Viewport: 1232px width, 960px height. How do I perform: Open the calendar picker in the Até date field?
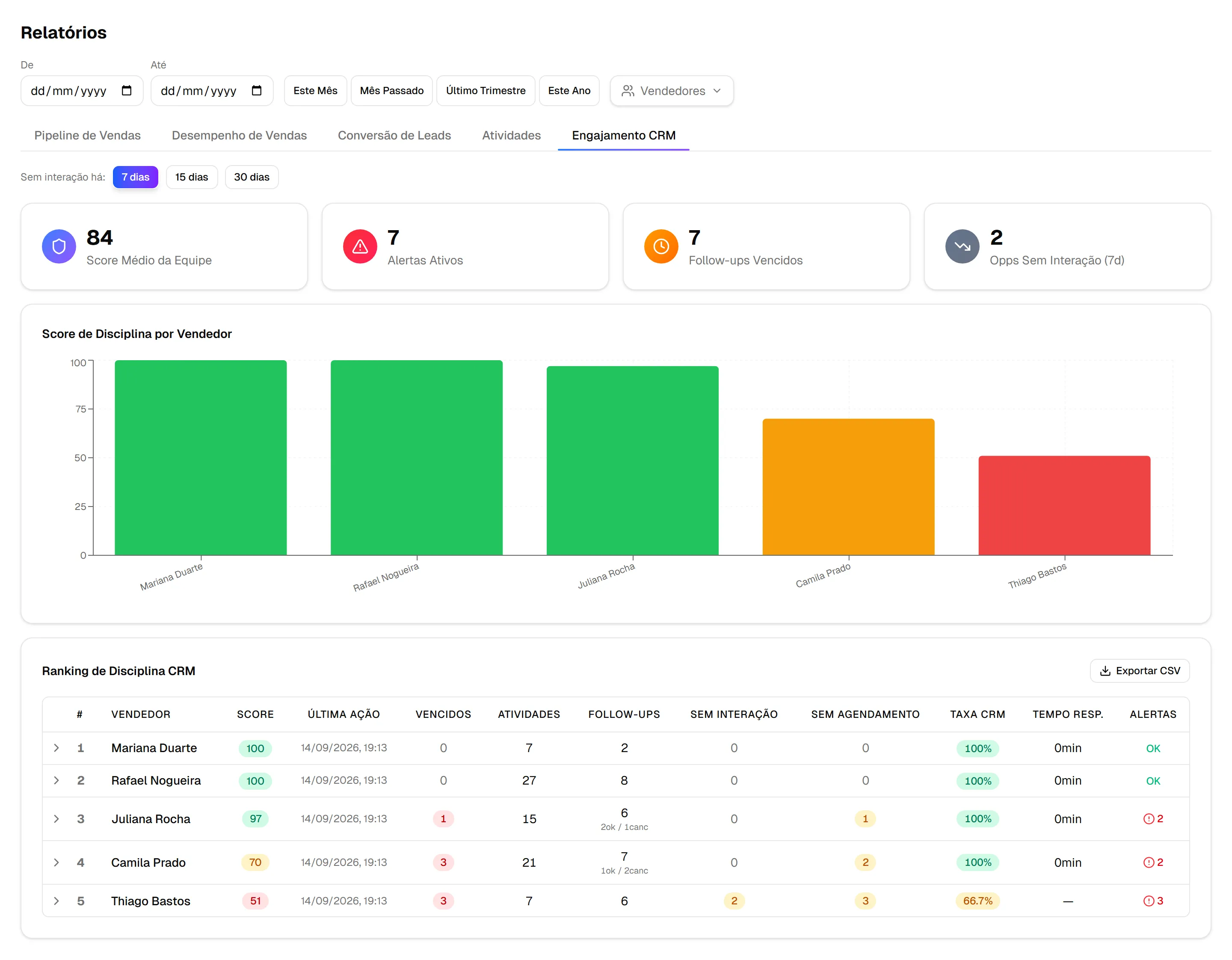(x=257, y=91)
